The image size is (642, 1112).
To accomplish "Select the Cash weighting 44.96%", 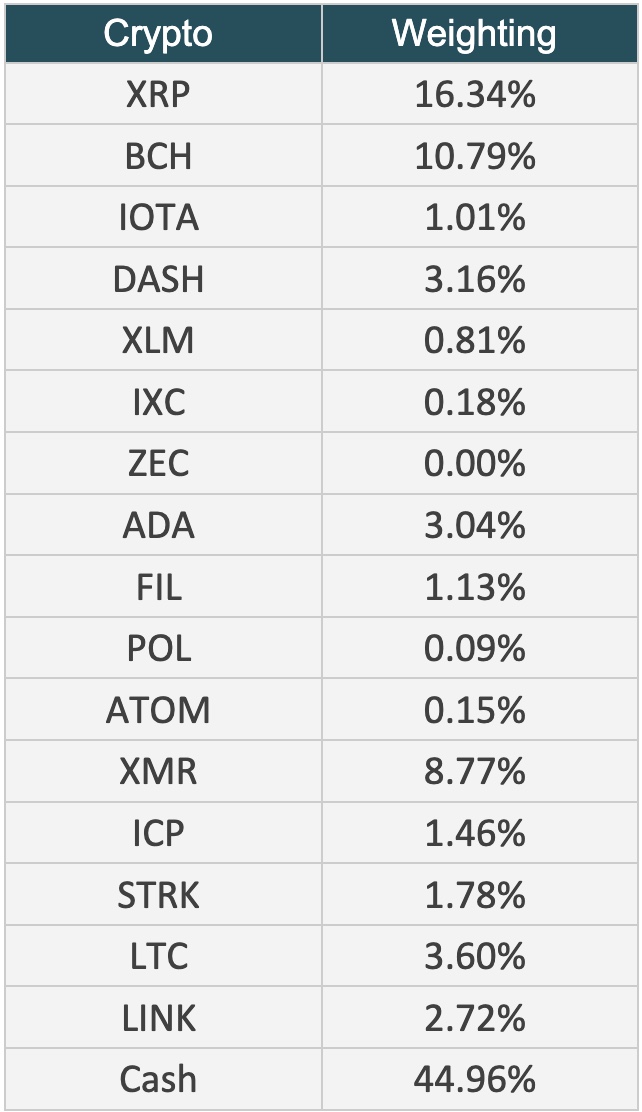I will tap(475, 1079).
